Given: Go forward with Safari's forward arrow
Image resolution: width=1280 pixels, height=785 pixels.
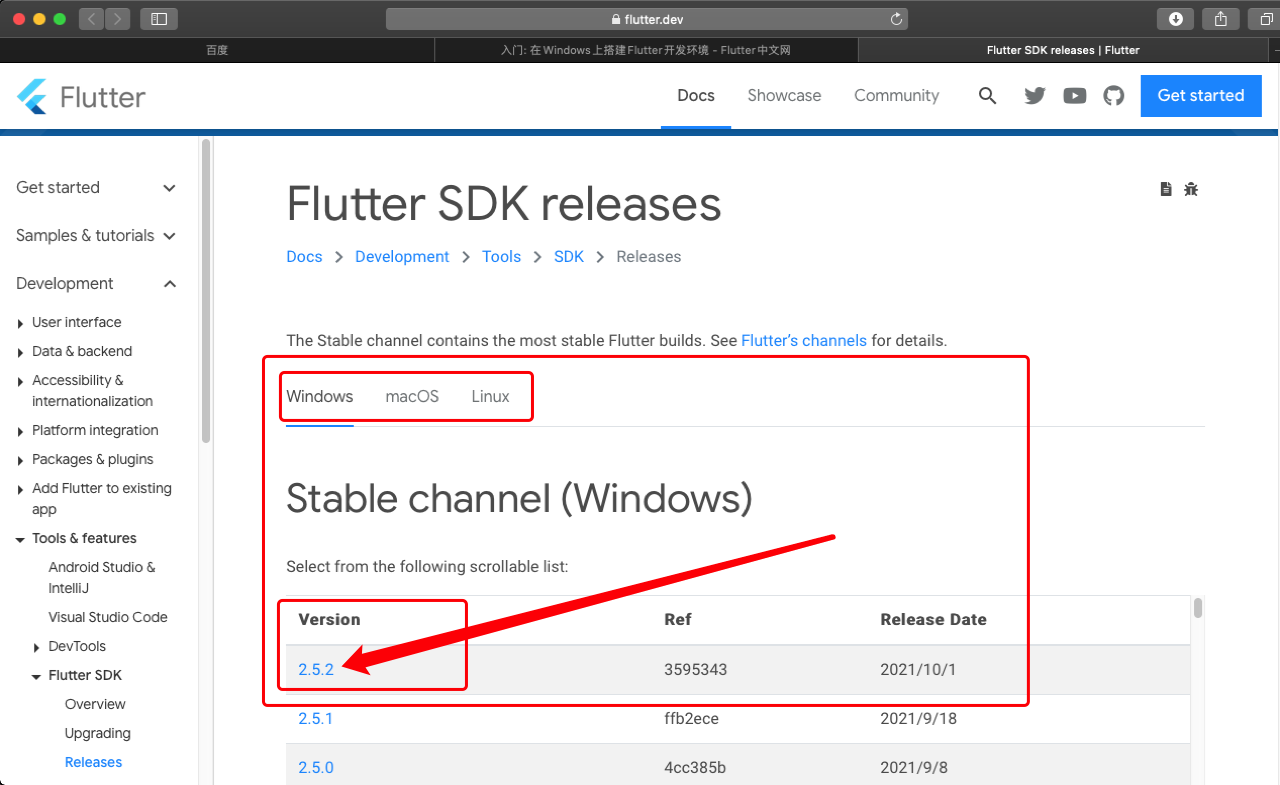Looking at the screenshot, I should [x=118, y=18].
